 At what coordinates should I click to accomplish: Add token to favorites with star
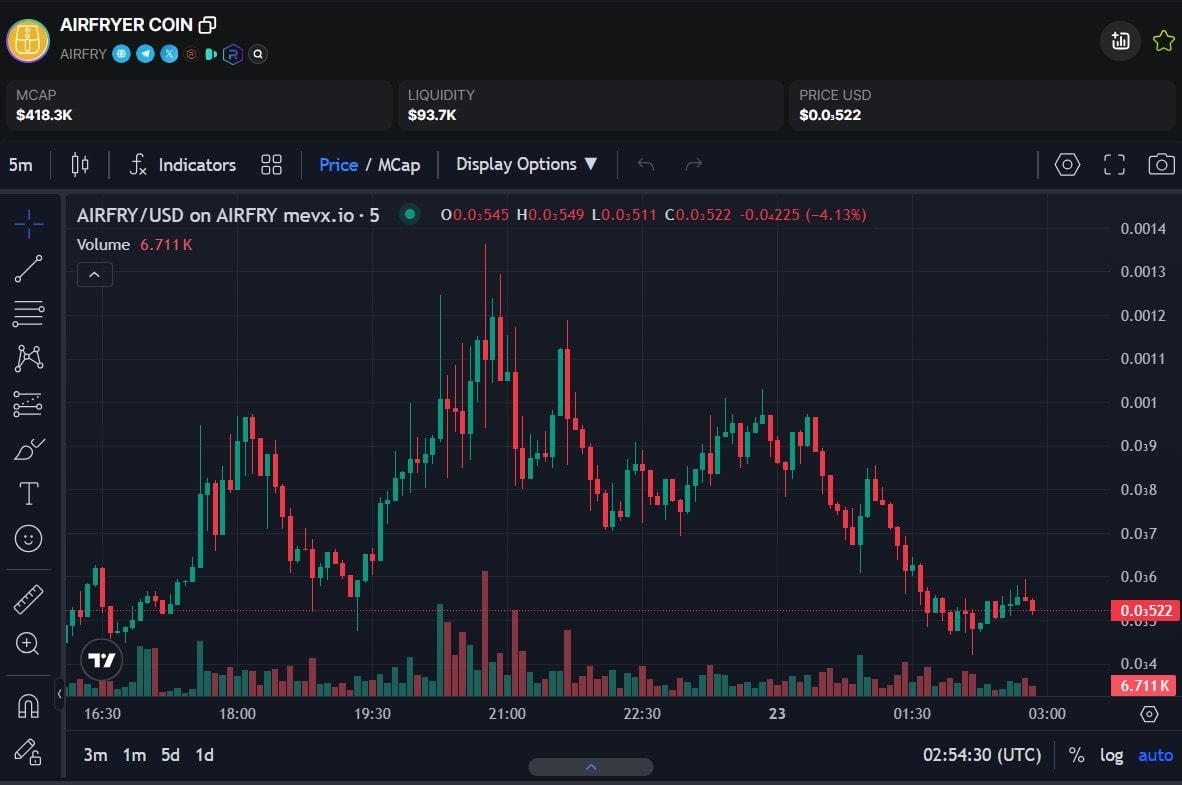click(x=1163, y=41)
